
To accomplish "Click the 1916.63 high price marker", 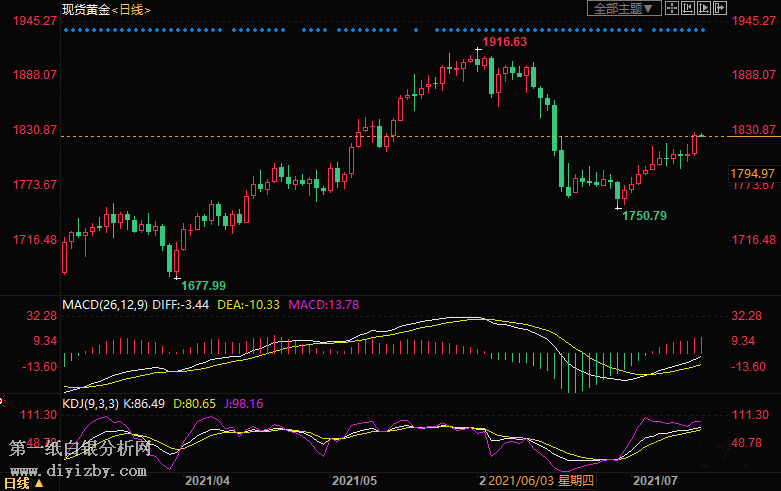I will (x=504, y=43).
